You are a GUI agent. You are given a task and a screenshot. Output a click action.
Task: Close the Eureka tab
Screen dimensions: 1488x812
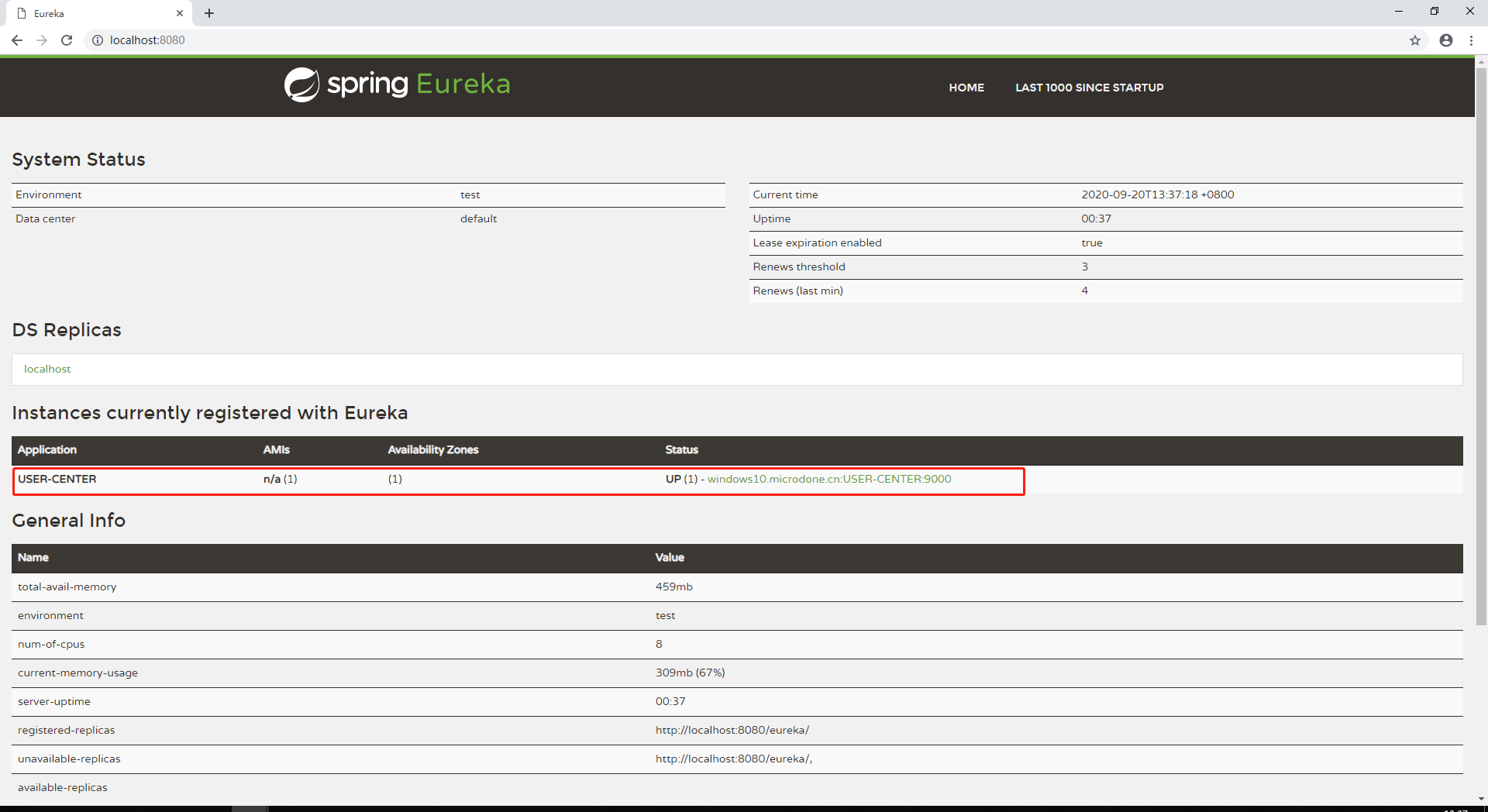[180, 13]
